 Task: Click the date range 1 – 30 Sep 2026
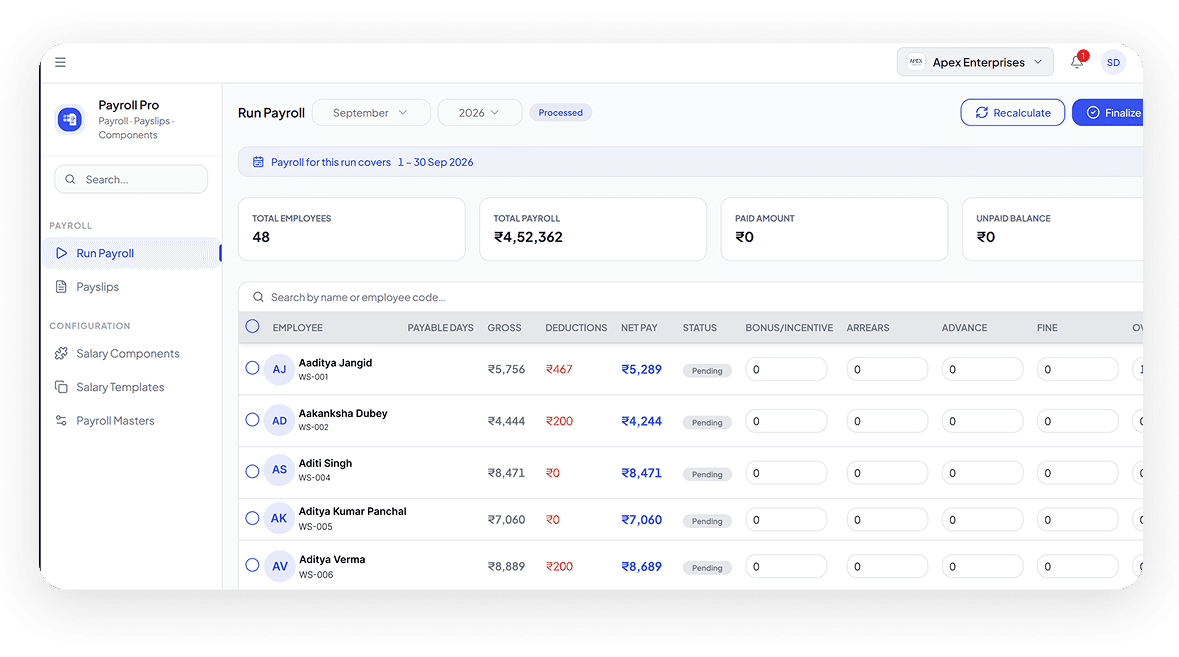[435, 162]
